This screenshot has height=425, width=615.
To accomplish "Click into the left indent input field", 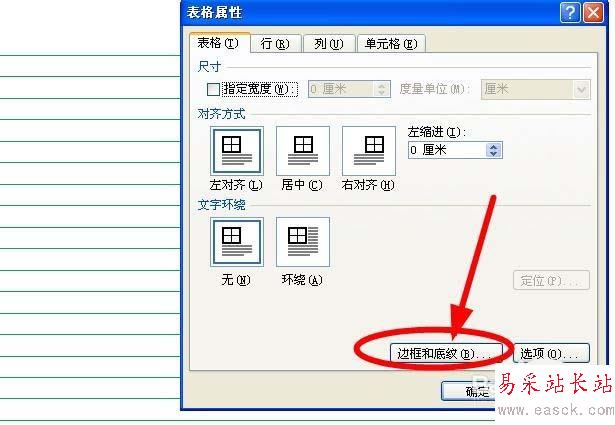I will click(447, 150).
